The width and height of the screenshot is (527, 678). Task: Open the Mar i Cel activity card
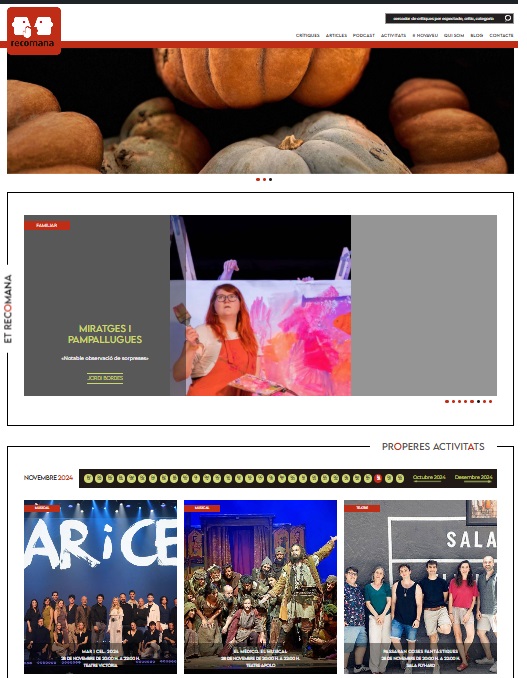tap(100, 587)
